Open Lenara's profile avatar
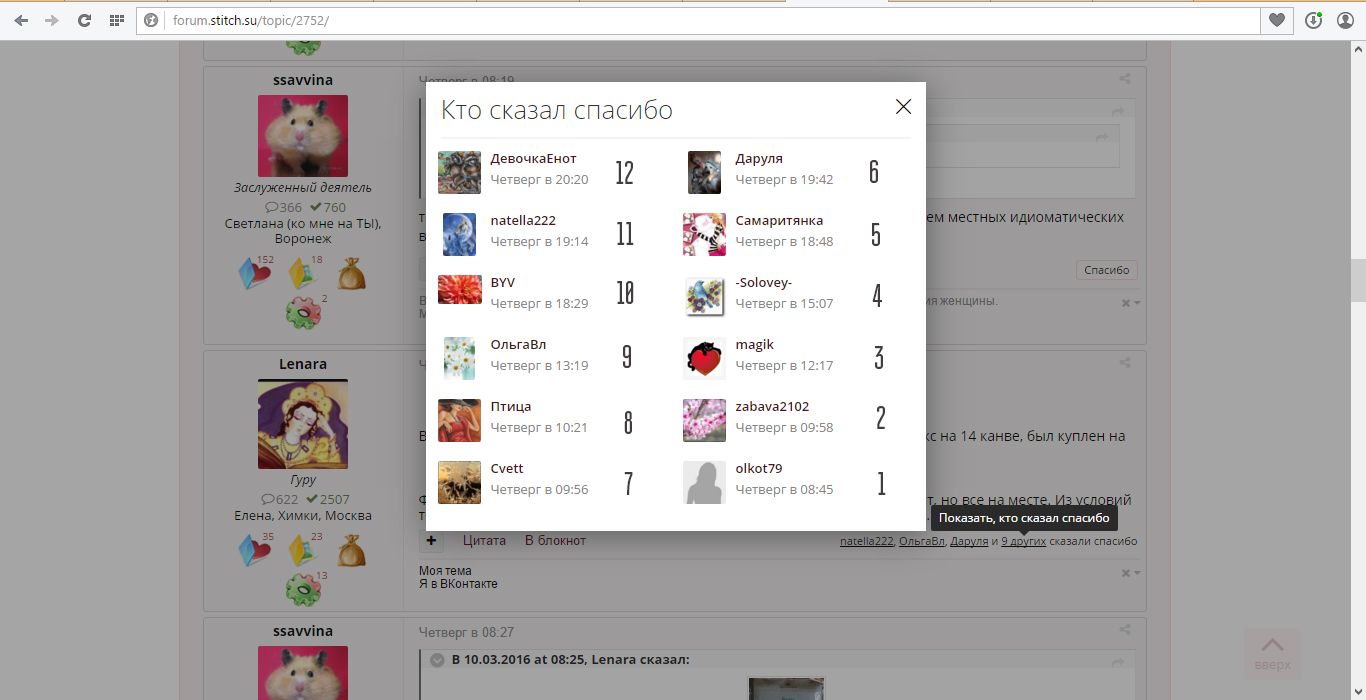The image size is (1366, 700). (x=303, y=425)
